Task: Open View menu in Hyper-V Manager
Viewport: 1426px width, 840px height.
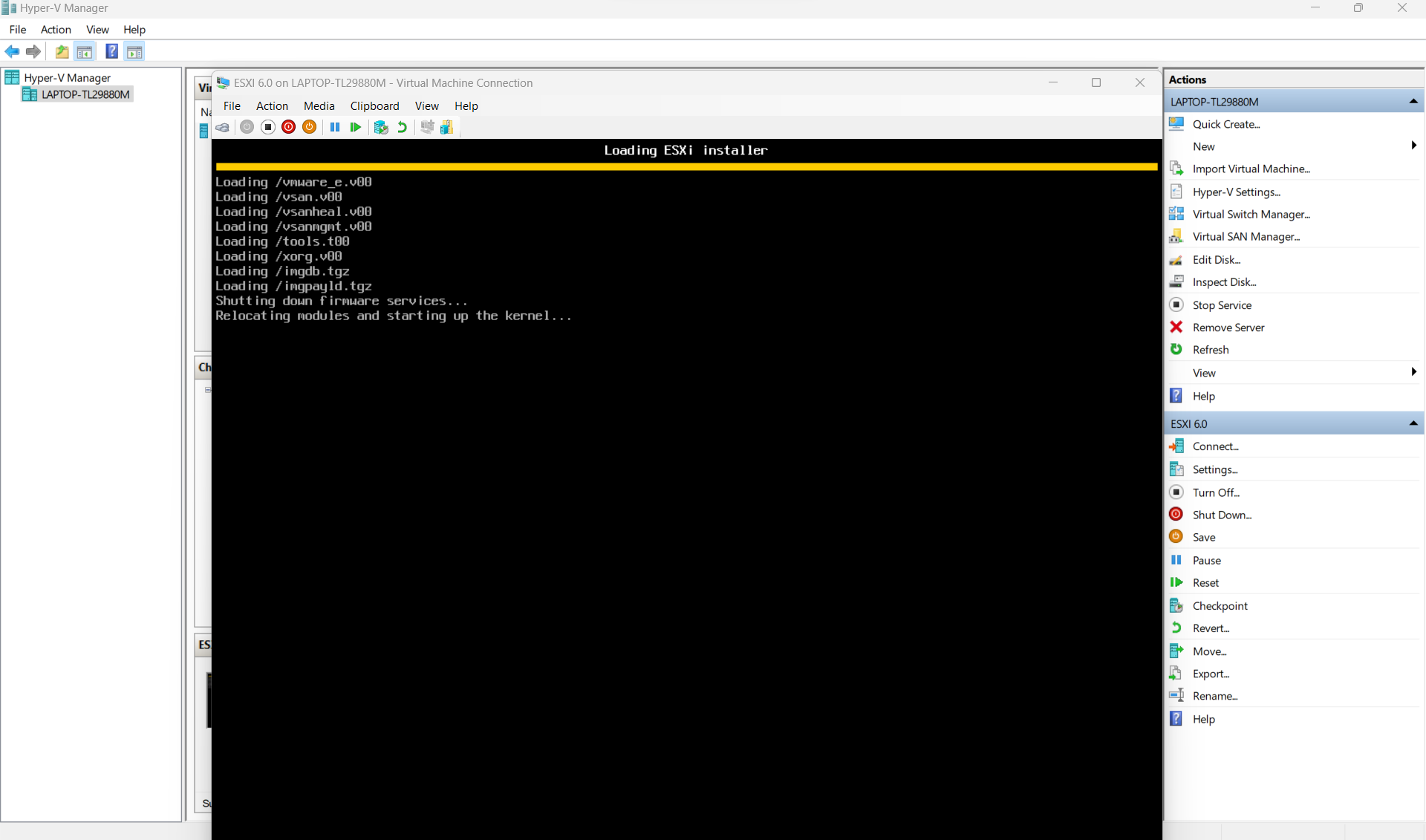Action: click(x=97, y=30)
